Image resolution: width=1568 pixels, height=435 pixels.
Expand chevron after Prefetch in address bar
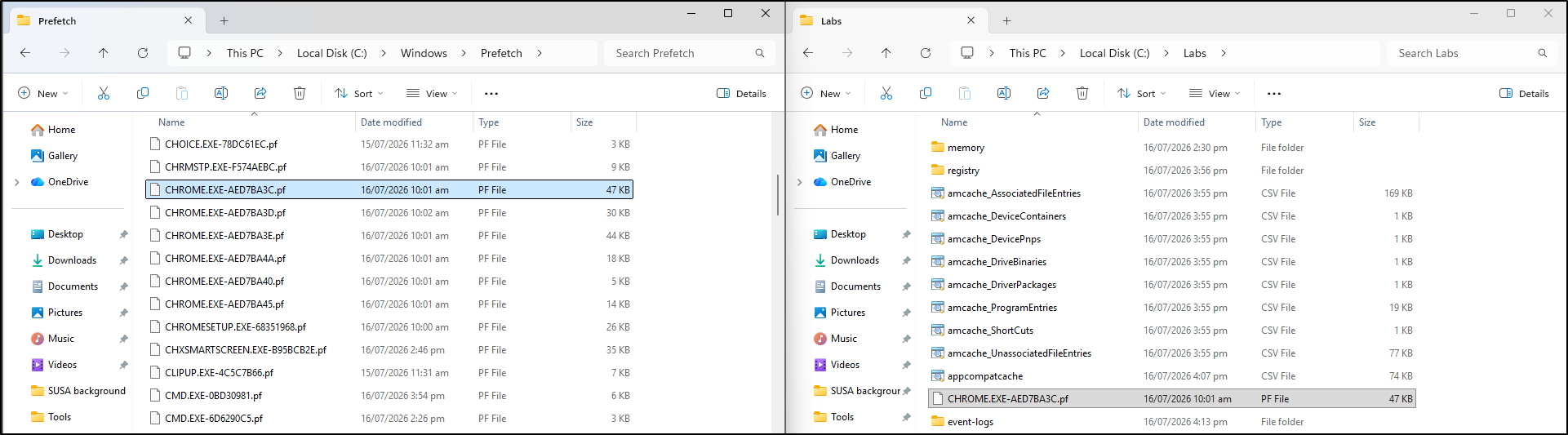540,53
